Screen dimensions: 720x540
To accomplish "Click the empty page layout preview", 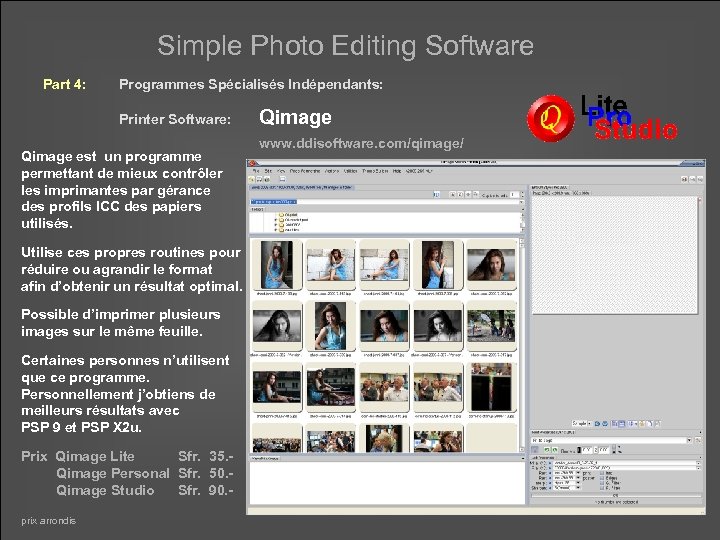I will [615, 255].
